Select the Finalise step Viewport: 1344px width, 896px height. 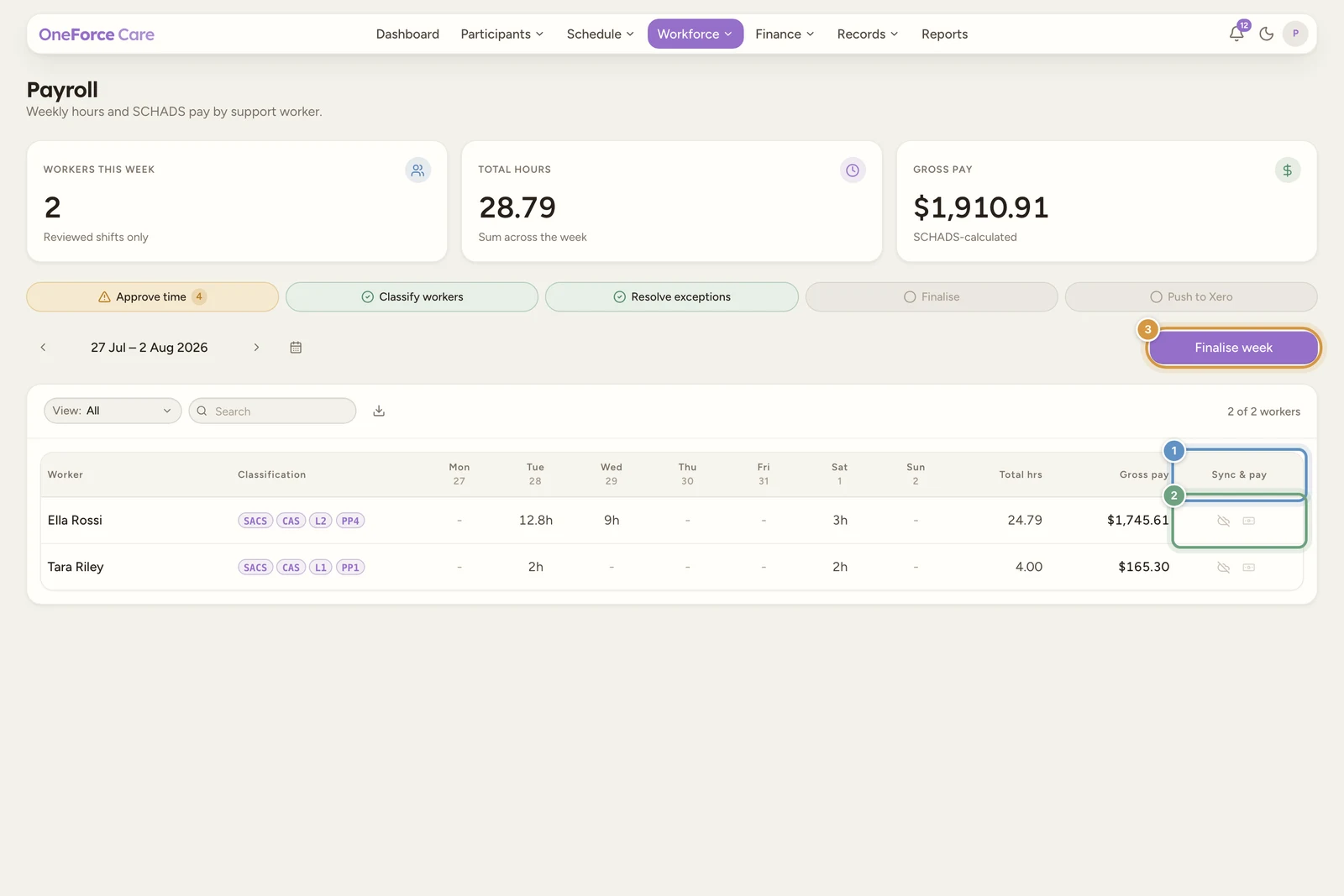(932, 297)
